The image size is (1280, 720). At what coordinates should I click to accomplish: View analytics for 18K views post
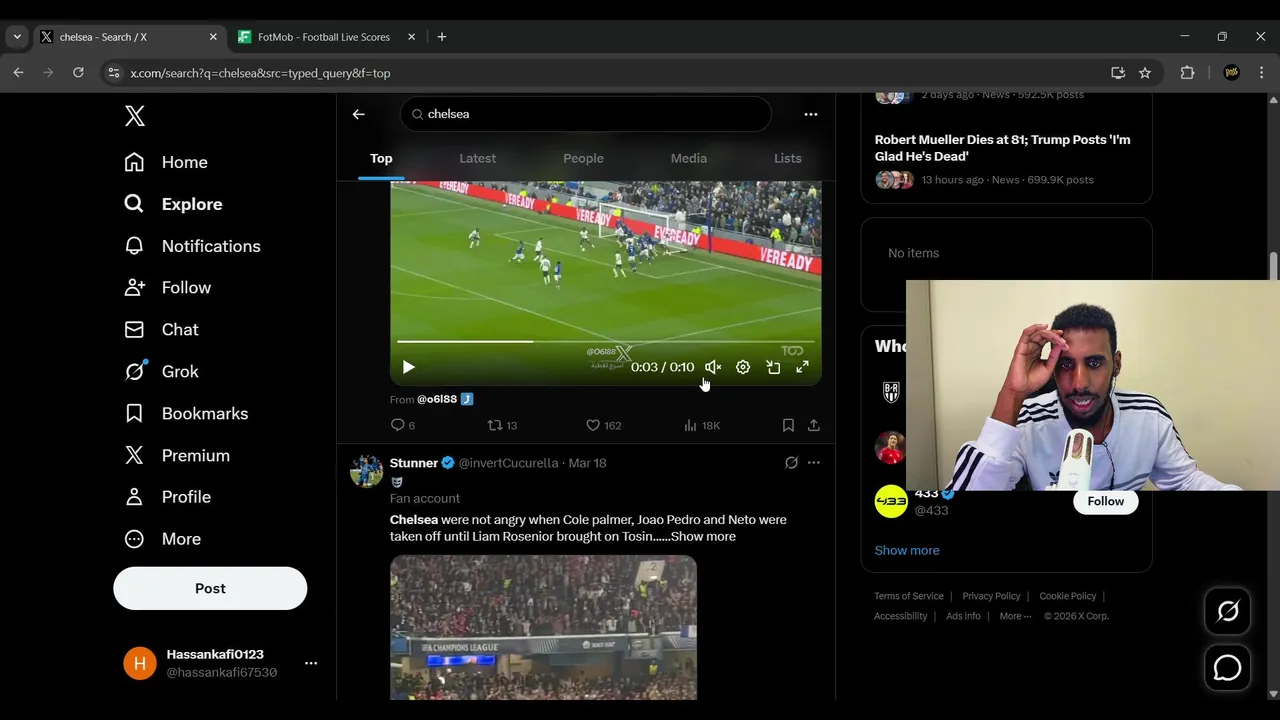pos(702,425)
